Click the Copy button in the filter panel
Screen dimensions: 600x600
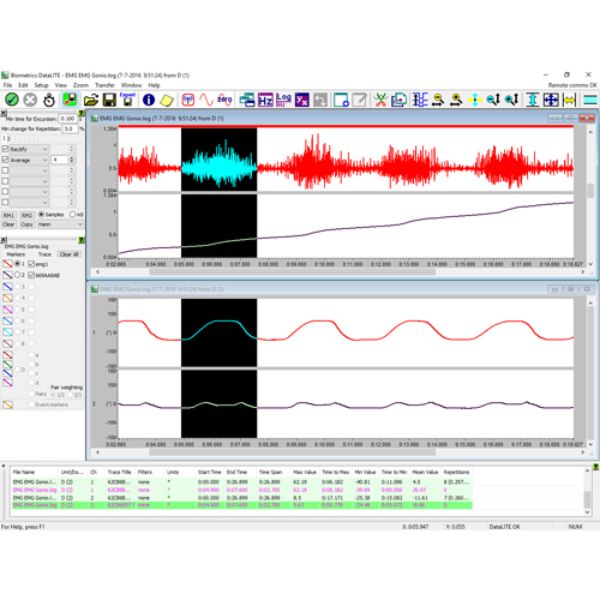pyautogui.click(x=26, y=225)
